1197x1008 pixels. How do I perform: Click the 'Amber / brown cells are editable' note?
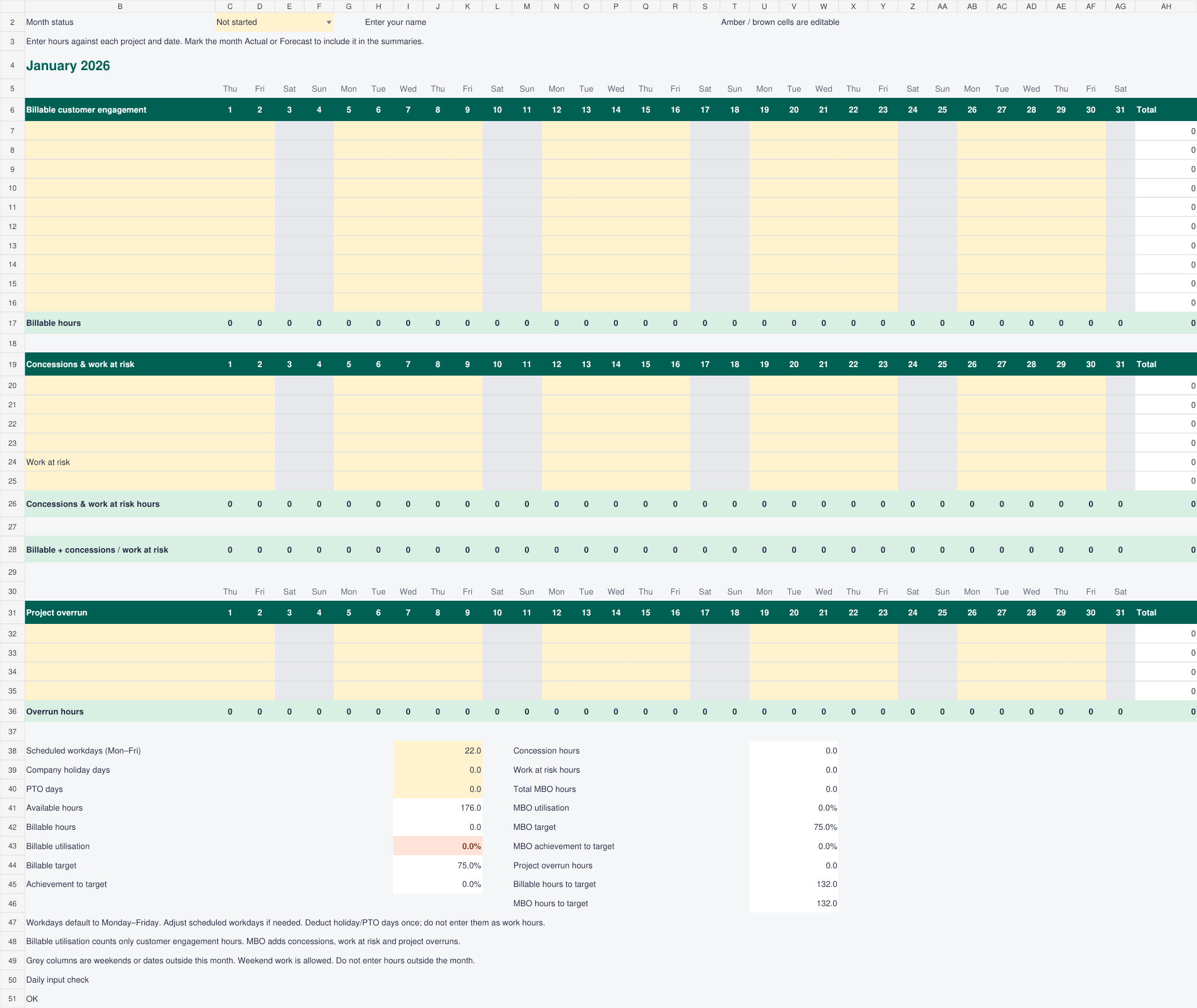click(780, 22)
